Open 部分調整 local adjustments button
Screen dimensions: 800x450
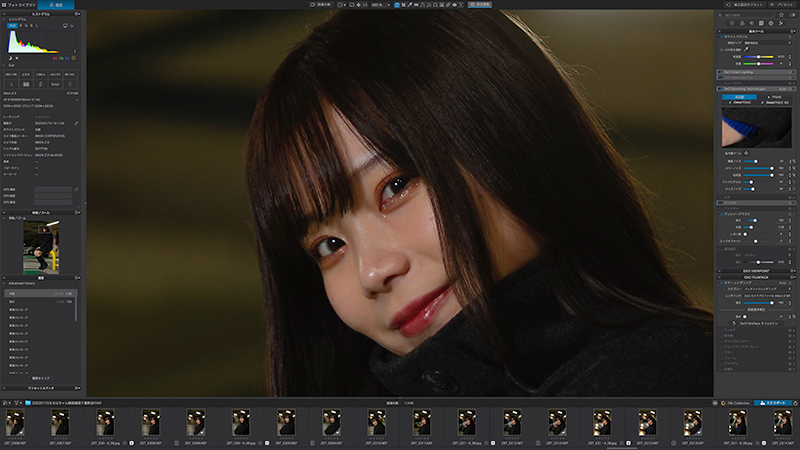coord(480,5)
